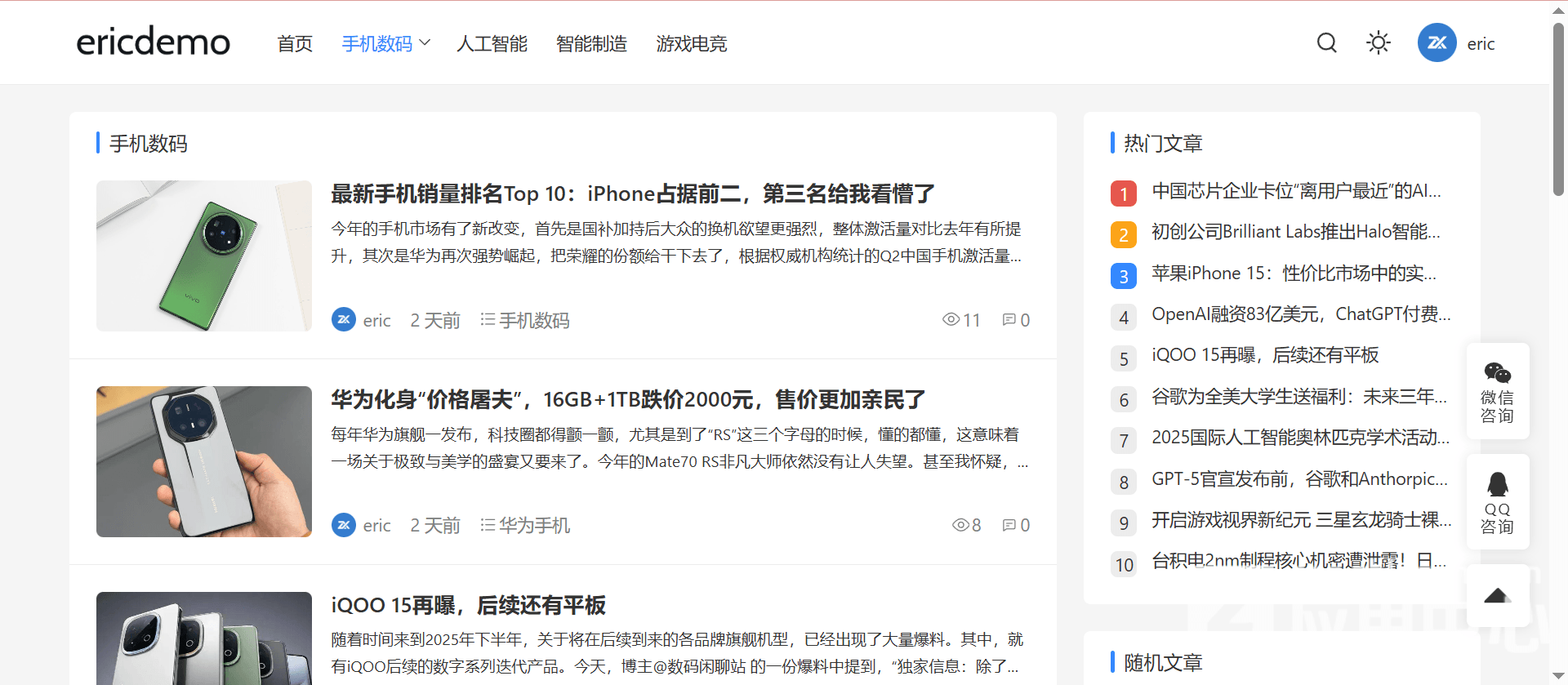The height and width of the screenshot is (685, 1568).
Task: Open hot article 10 台积电2nm制程
Action: pos(1298,561)
